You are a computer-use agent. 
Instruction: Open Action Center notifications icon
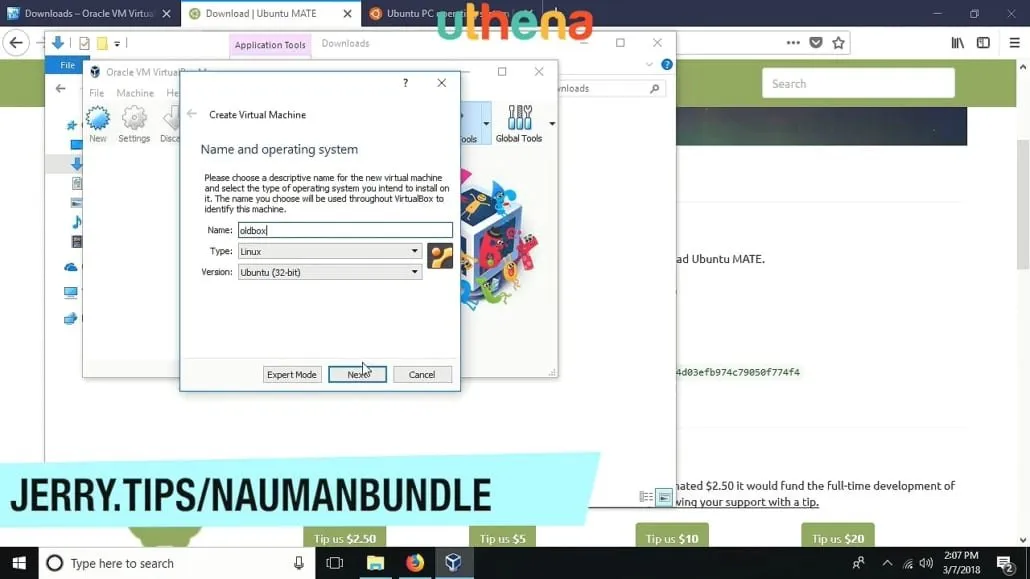[x=1005, y=563]
